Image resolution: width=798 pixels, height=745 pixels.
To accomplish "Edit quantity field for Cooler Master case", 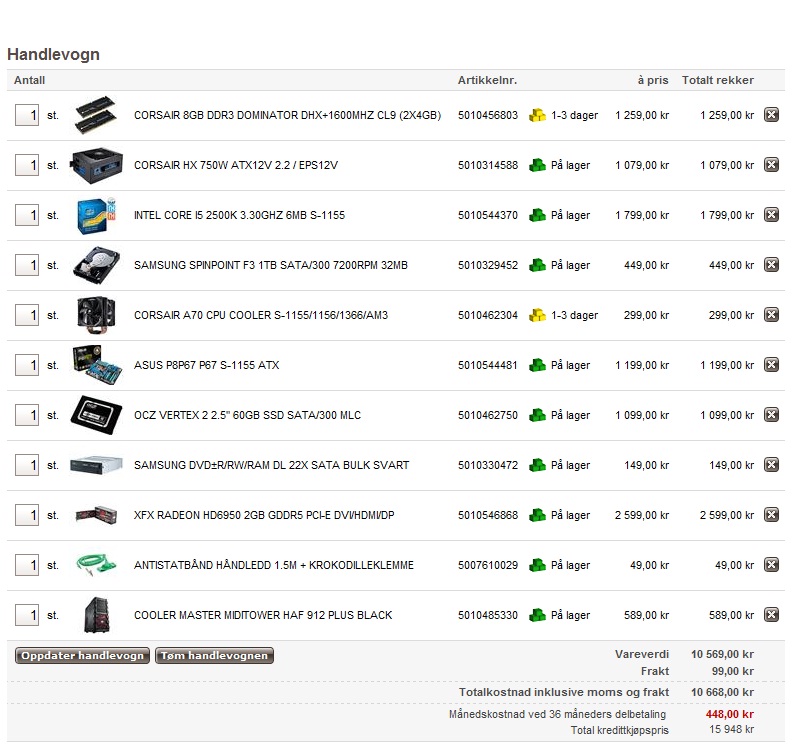I will (x=27, y=615).
